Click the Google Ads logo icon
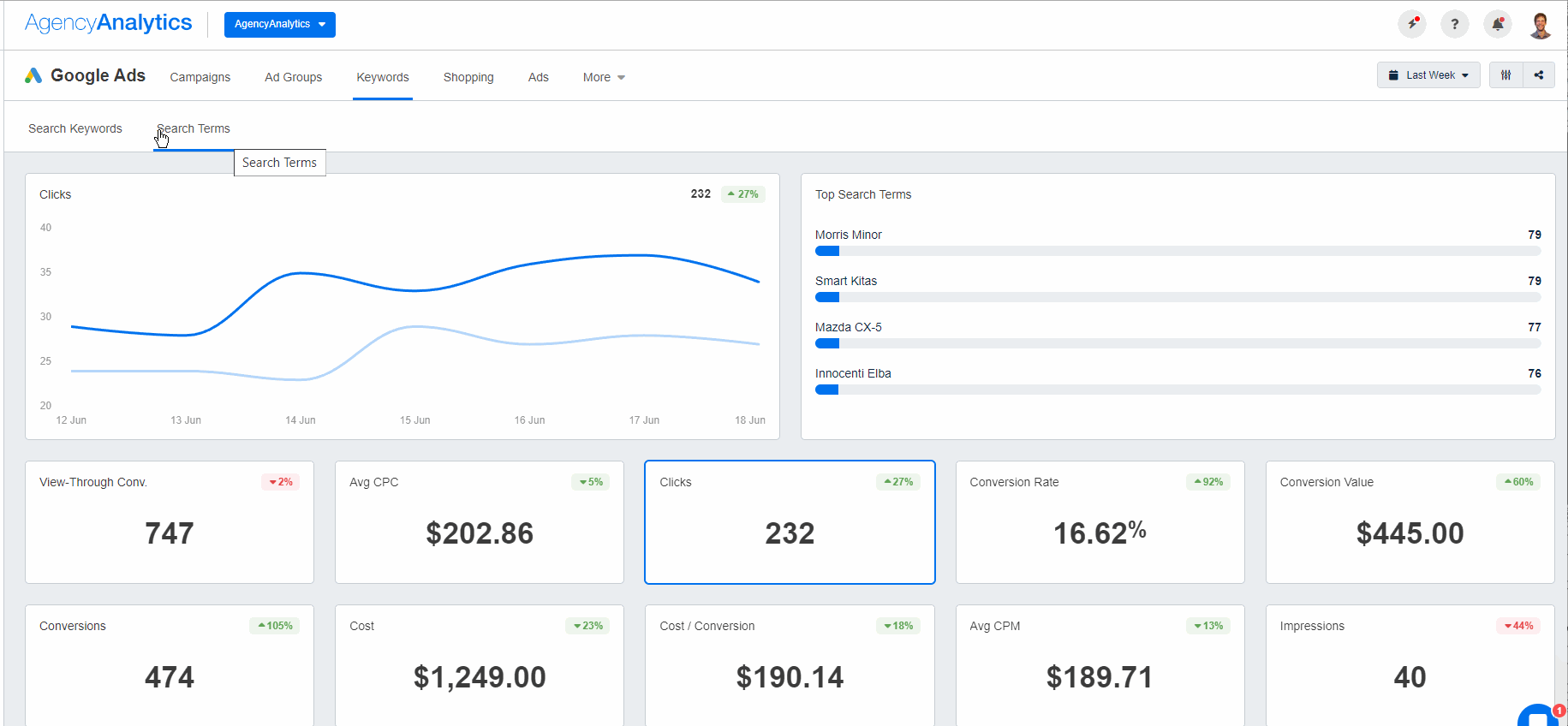 click(x=33, y=75)
